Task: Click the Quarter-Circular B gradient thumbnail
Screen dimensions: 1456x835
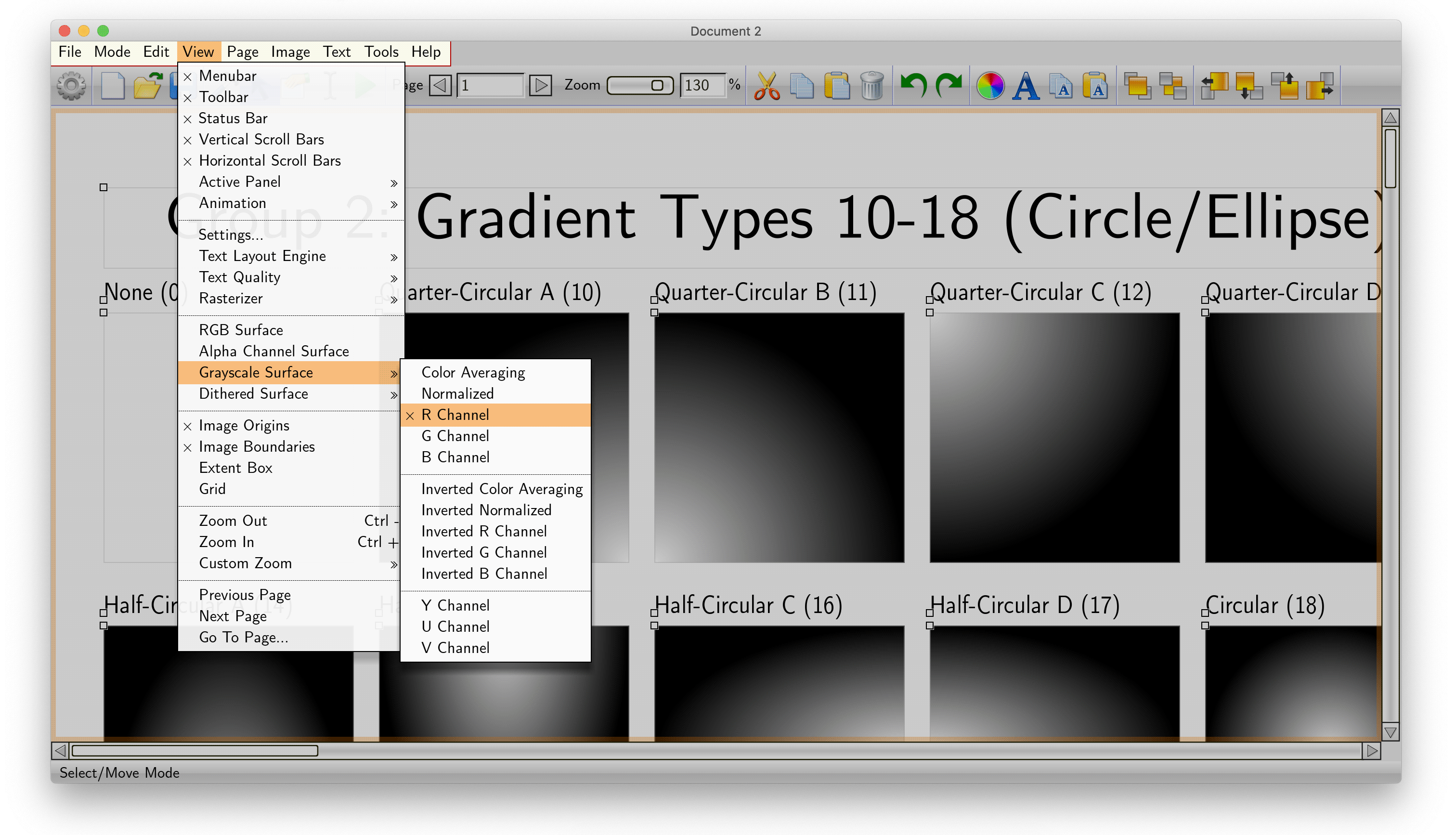Action: pos(779,438)
